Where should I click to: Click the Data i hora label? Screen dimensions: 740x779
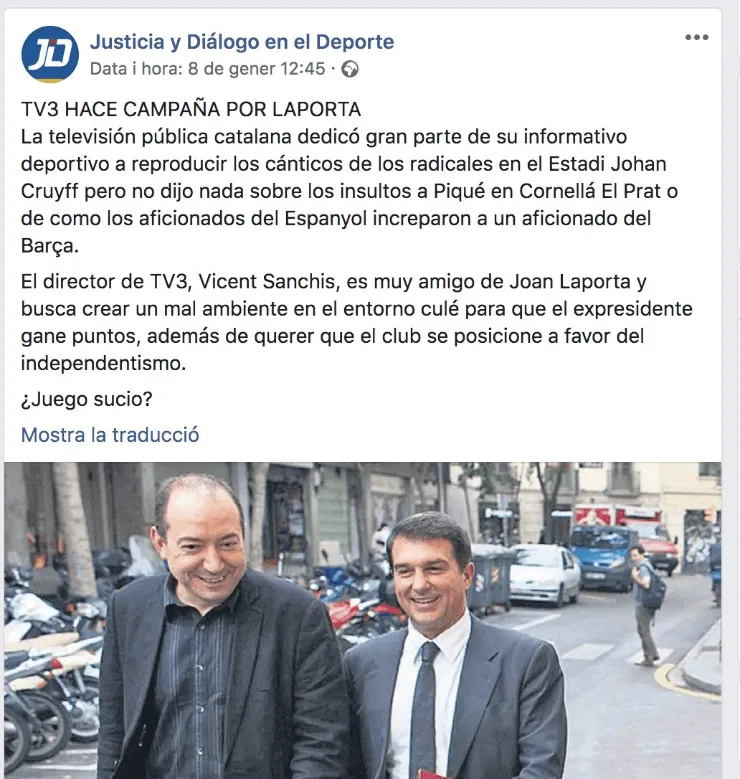pyautogui.click(x=137, y=69)
